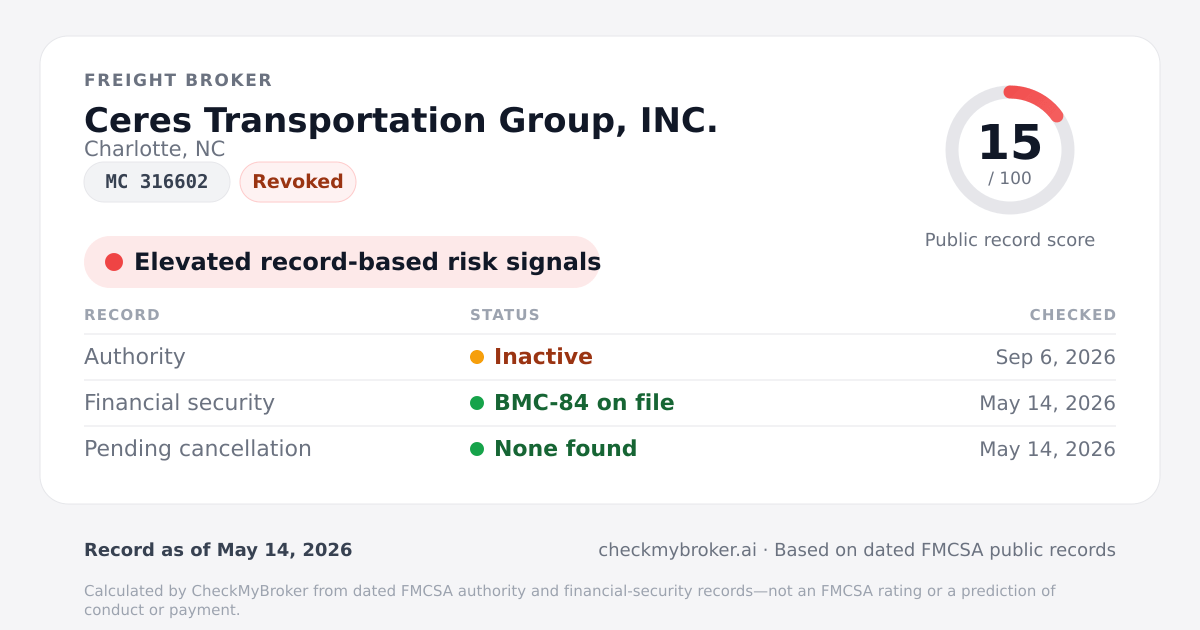
Task: Click the STATUS column header
Action: 505,315
